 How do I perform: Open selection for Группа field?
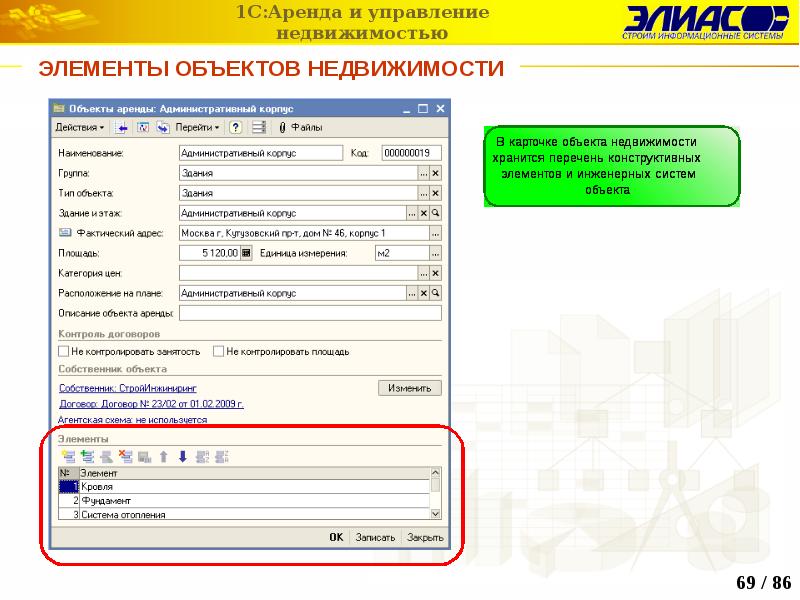click(423, 173)
